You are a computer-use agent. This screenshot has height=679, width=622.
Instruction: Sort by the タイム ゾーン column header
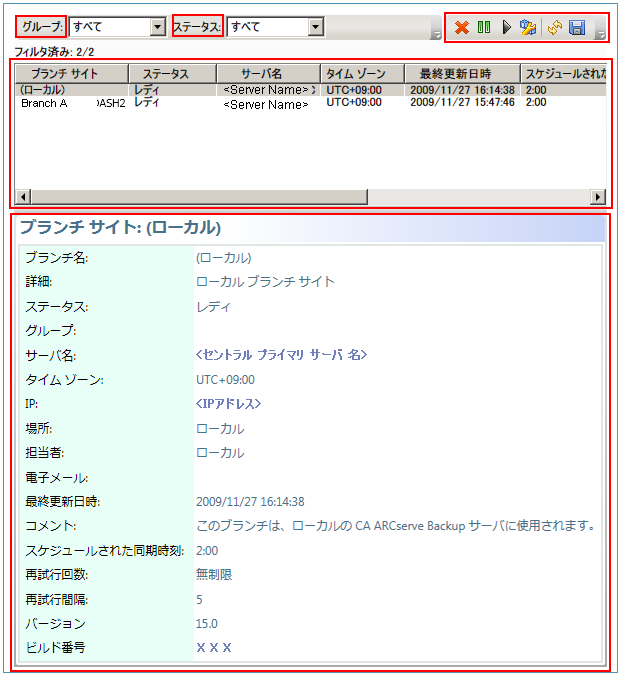(x=362, y=74)
